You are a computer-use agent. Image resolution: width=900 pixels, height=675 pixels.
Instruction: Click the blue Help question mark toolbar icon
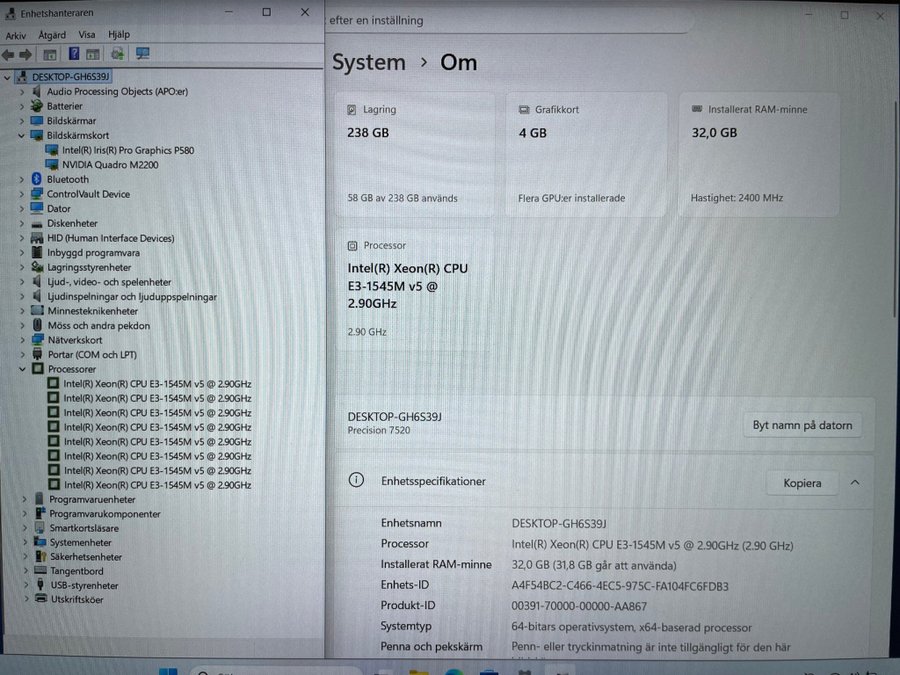[x=73, y=54]
